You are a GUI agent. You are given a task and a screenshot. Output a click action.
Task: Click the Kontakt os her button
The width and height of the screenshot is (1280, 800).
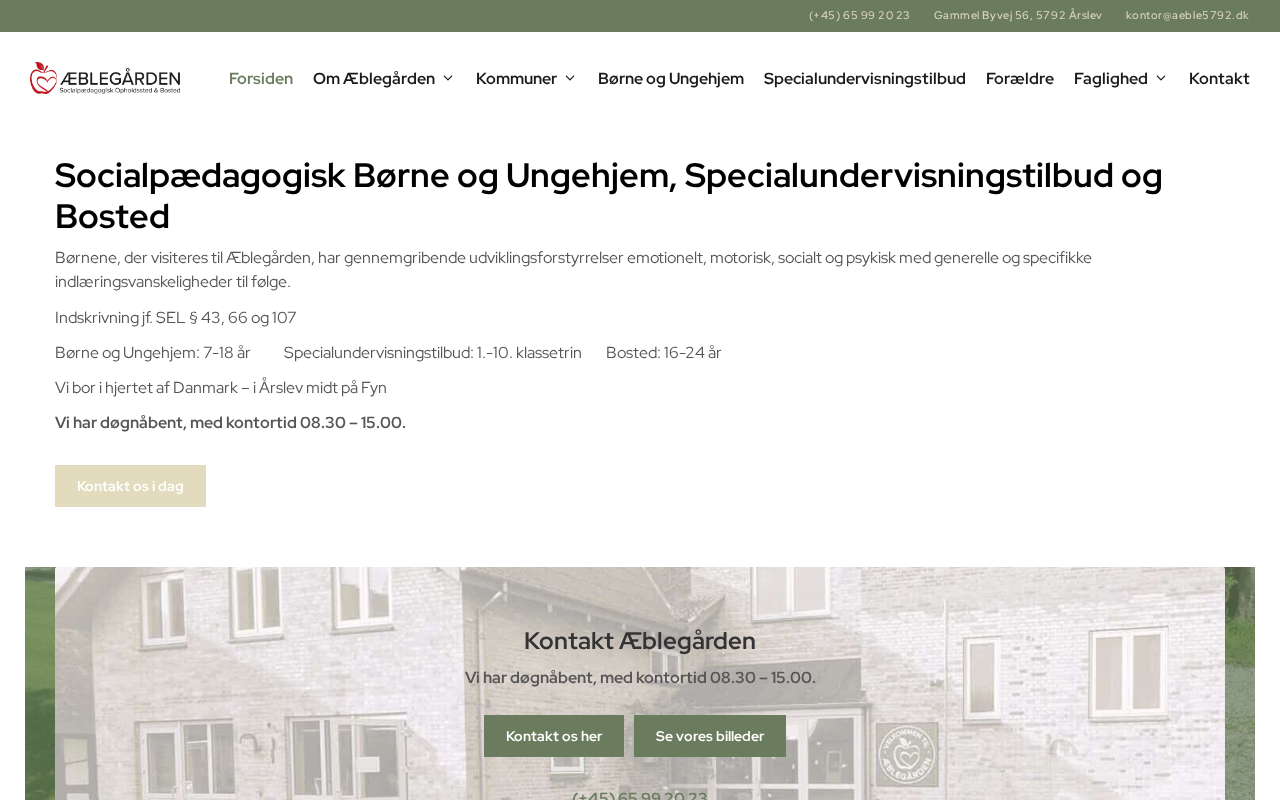coord(554,736)
